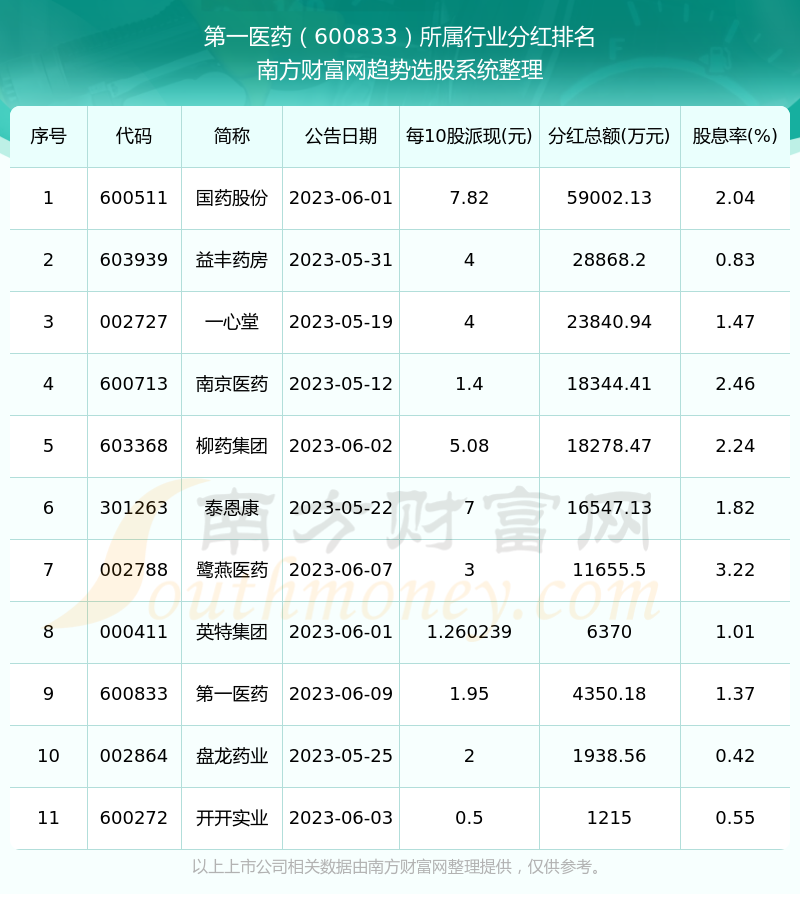Click the 7.82 payout cell
The height and width of the screenshot is (916, 800).
(x=469, y=198)
